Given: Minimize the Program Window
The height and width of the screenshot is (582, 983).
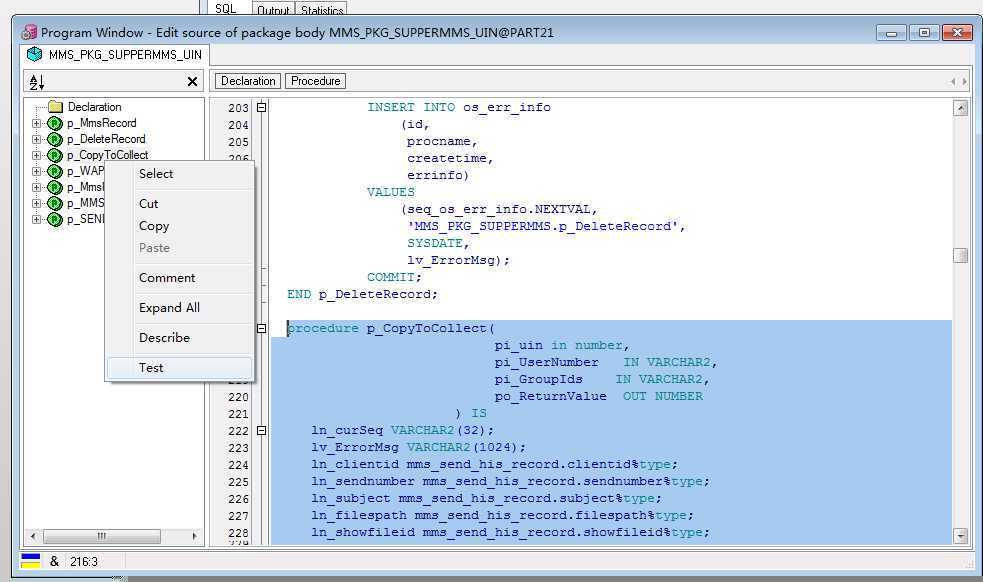Looking at the screenshot, I should click(891, 33).
